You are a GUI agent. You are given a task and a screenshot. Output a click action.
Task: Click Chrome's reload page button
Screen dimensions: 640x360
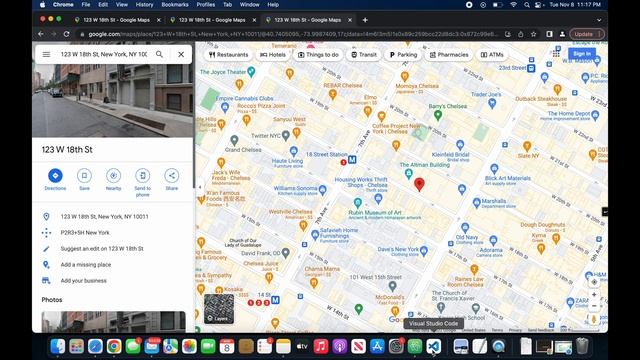(67, 34)
